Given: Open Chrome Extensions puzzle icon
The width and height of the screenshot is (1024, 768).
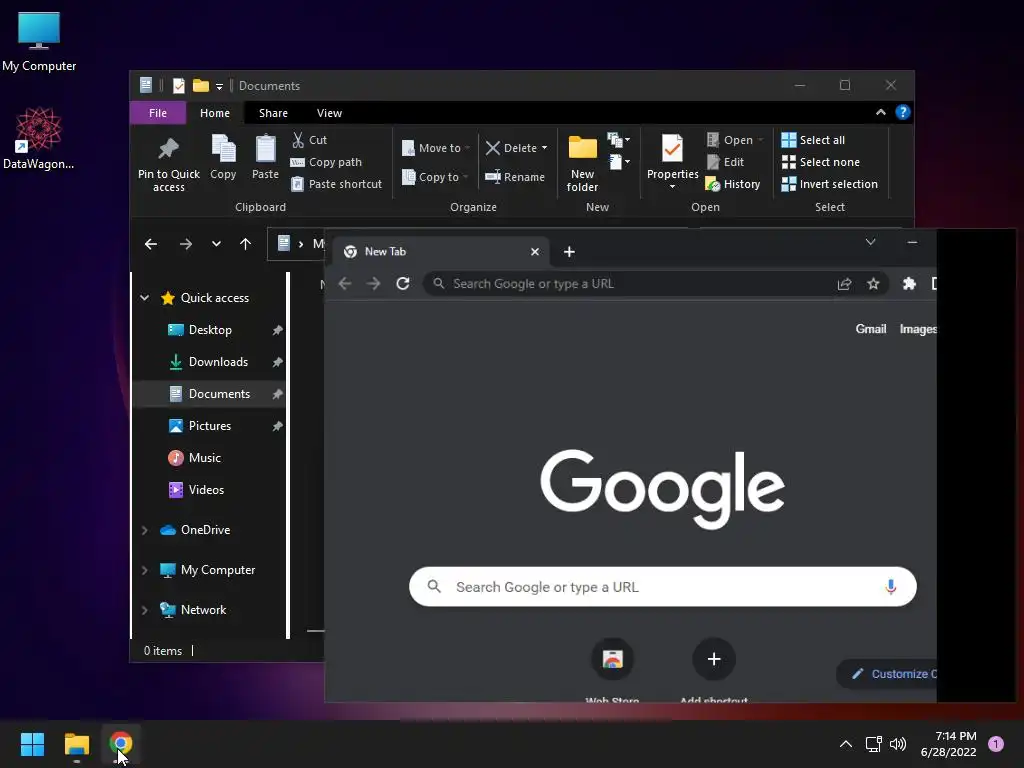Looking at the screenshot, I should [909, 283].
